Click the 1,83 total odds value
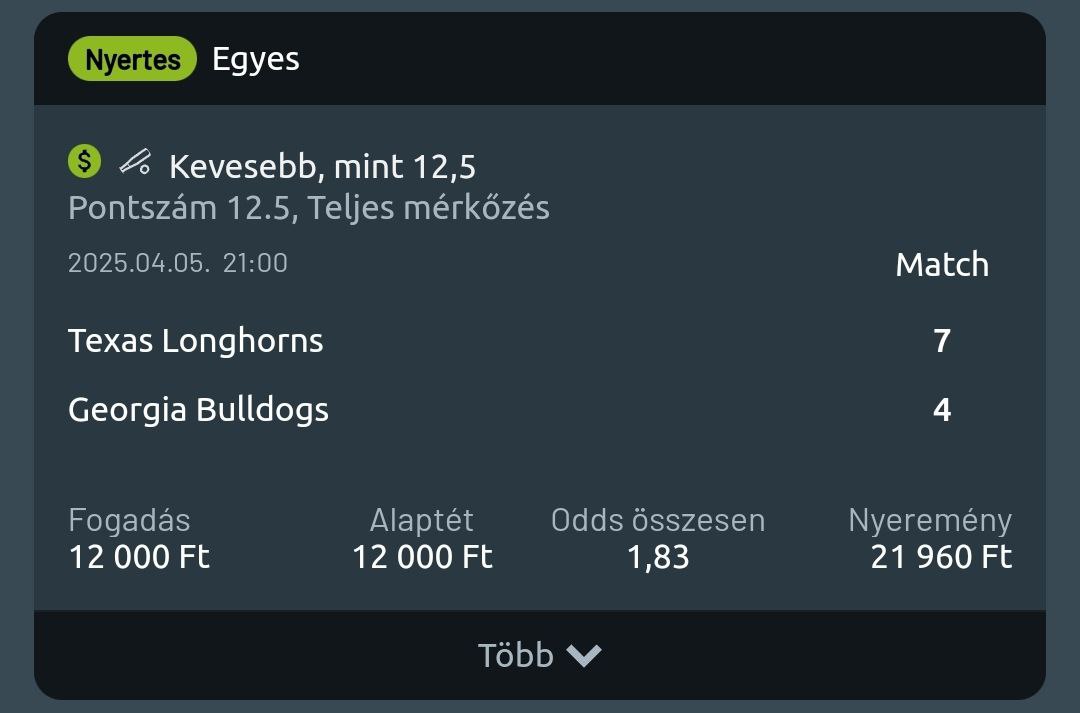The width and height of the screenshot is (1080, 713). 658,557
